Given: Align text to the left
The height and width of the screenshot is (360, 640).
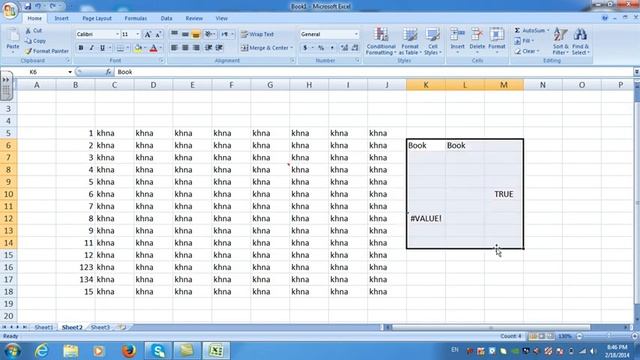Looking at the screenshot, I should tap(174, 48).
